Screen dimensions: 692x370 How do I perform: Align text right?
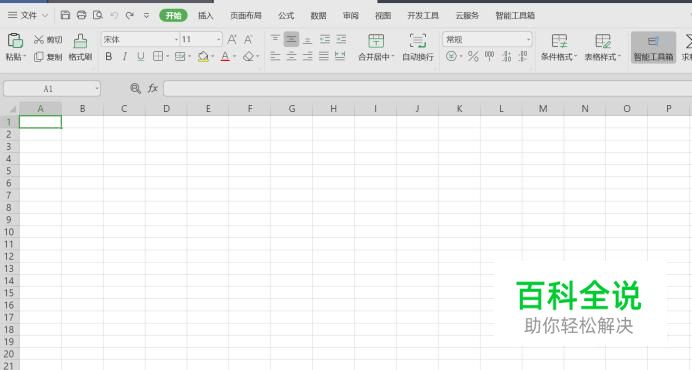(x=308, y=56)
